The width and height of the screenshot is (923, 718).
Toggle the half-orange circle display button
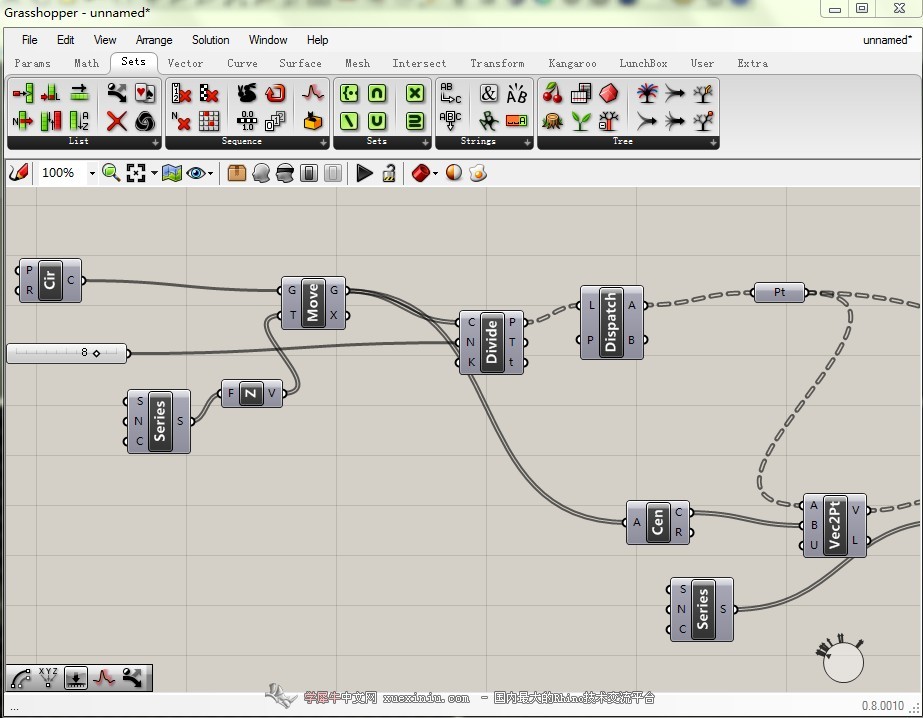point(454,172)
